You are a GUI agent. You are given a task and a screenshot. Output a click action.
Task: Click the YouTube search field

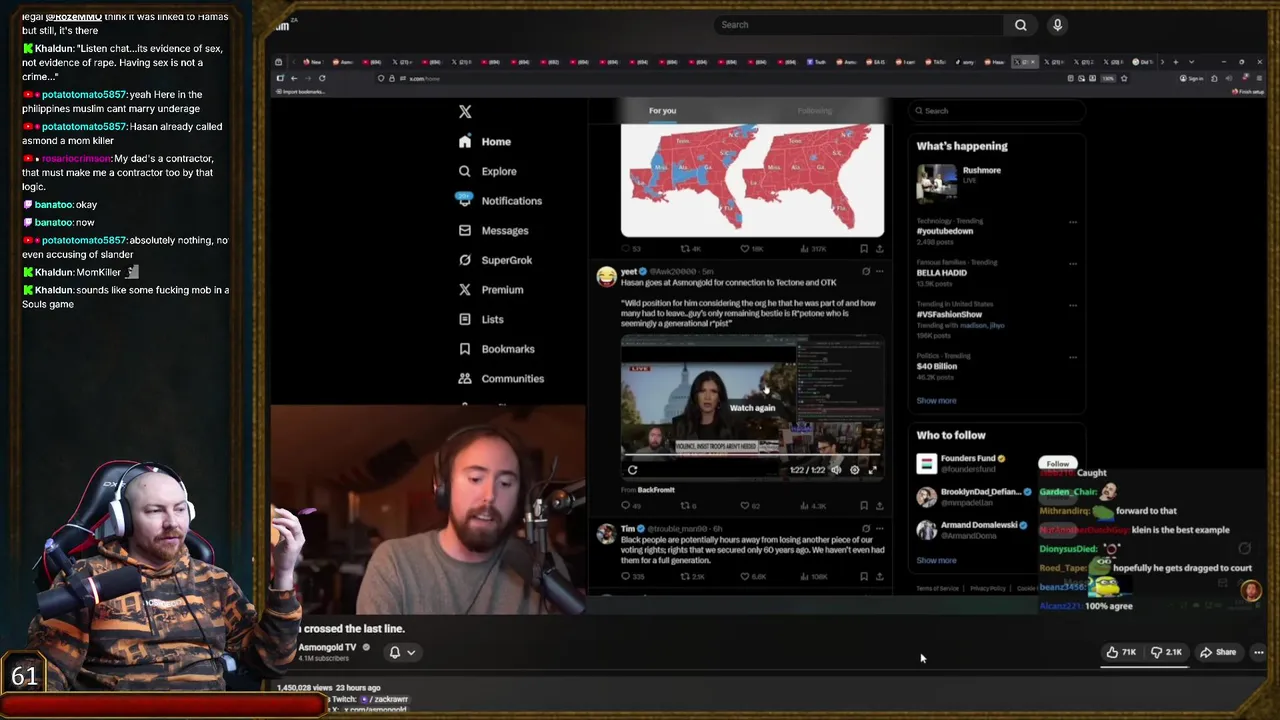point(860,25)
